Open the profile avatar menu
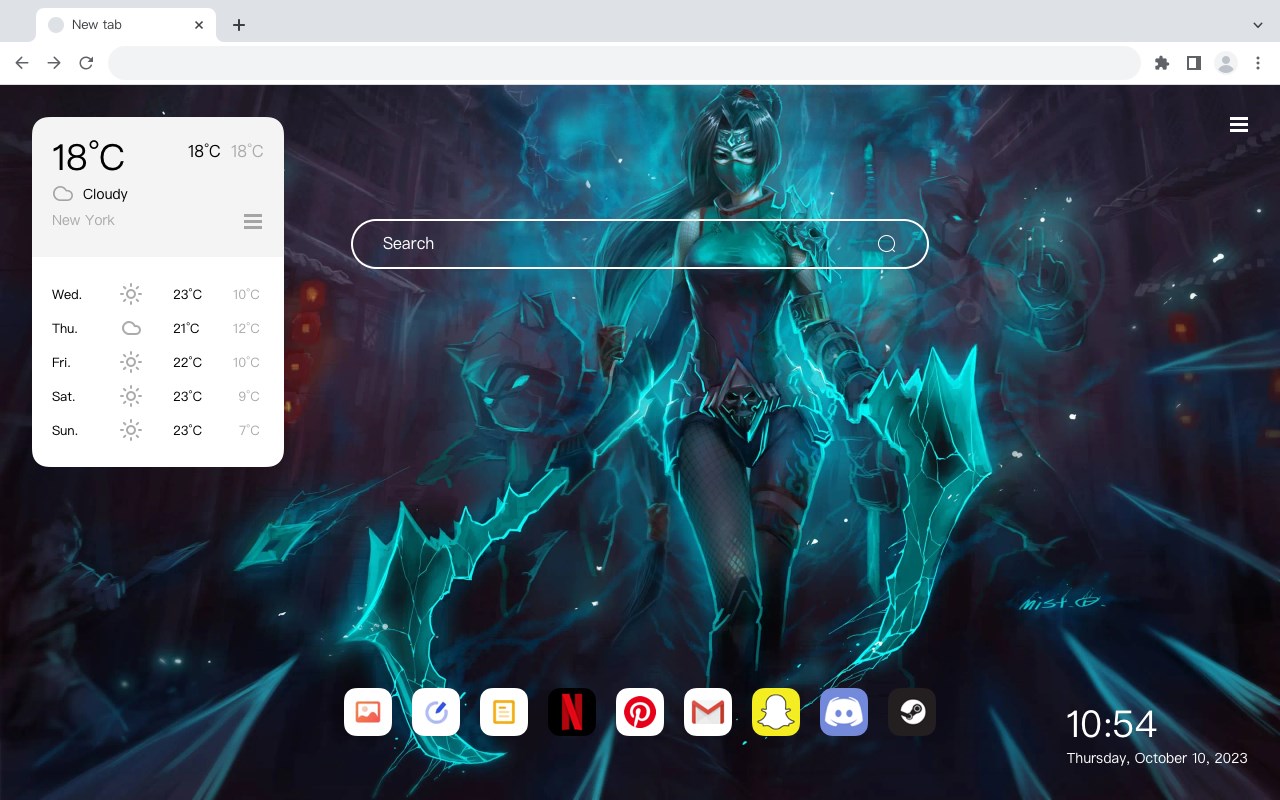This screenshot has width=1280, height=800. 1226,63
